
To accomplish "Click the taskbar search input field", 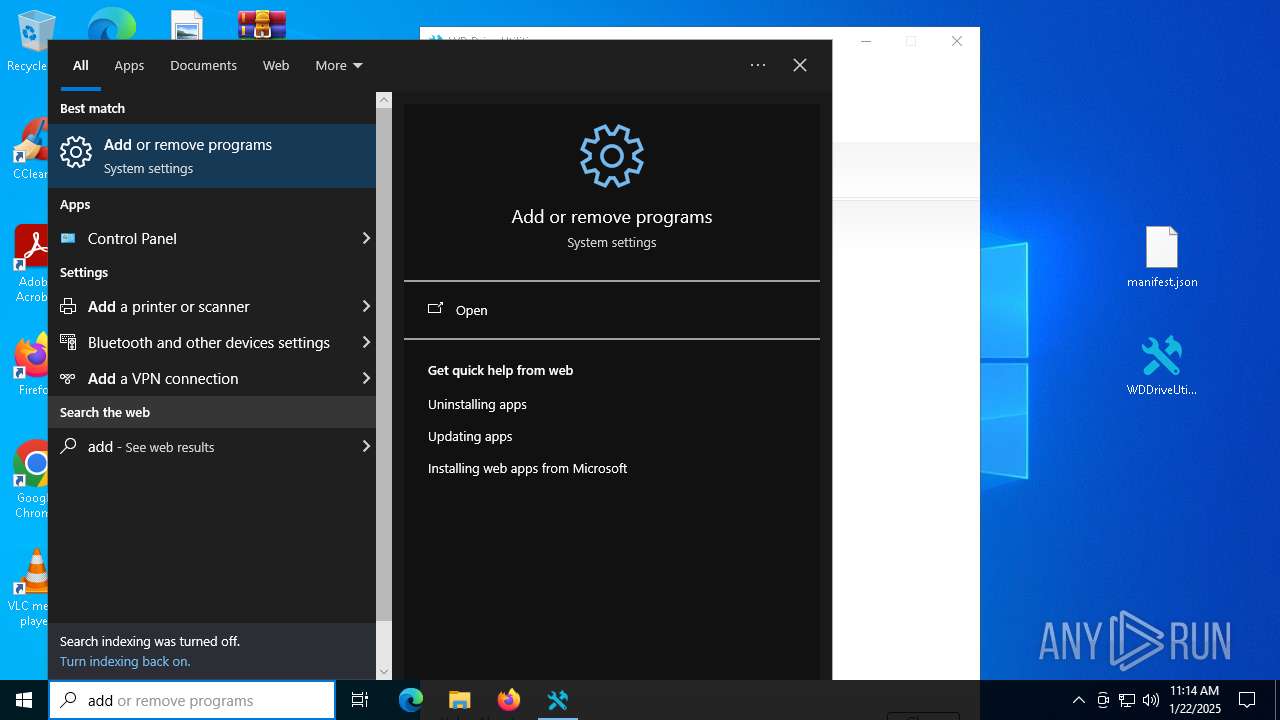I will pyautogui.click(x=192, y=700).
